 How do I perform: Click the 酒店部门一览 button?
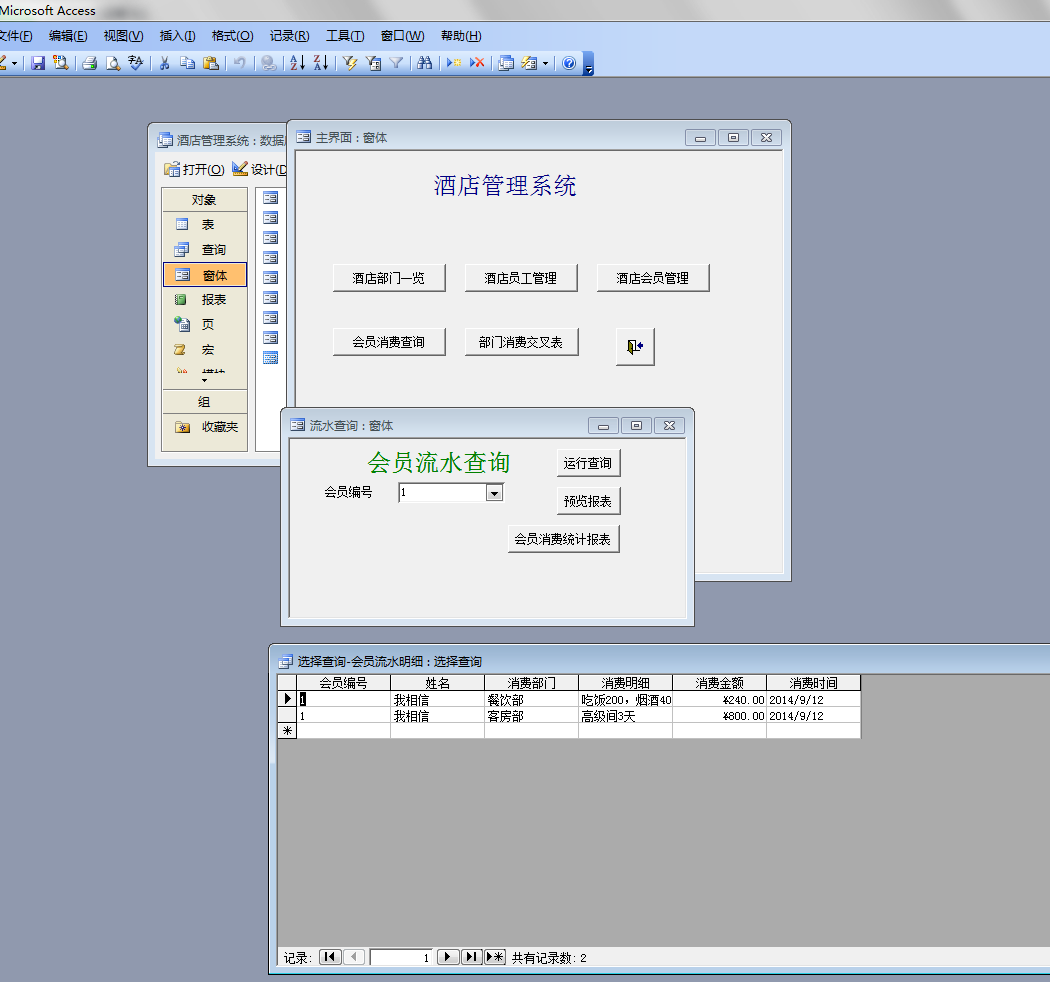tap(389, 278)
